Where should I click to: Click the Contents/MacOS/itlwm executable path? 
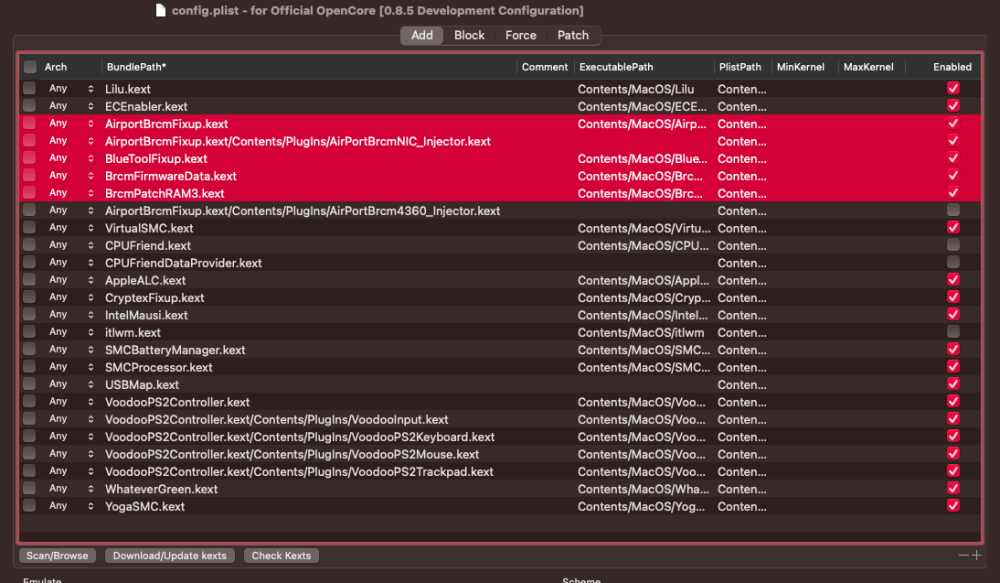pyautogui.click(x=641, y=332)
